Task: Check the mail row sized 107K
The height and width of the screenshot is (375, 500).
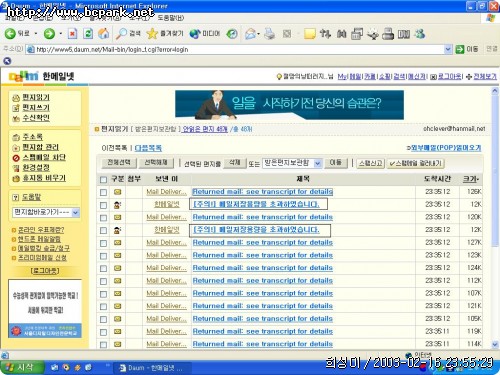Action: pyautogui.click(x=103, y=294)
